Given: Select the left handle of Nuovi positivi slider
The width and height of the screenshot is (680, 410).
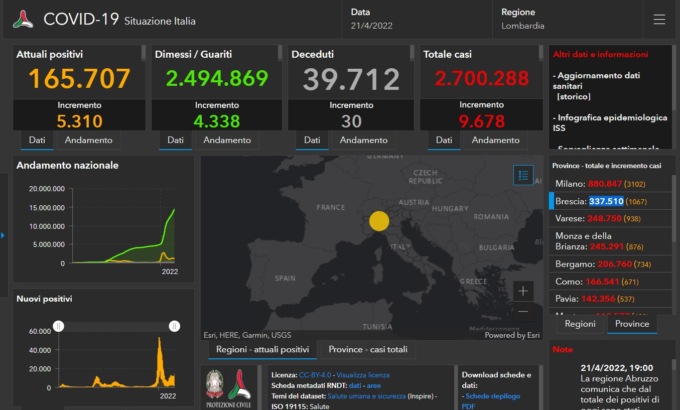Looking at the screenshot, I should (59, 326).
